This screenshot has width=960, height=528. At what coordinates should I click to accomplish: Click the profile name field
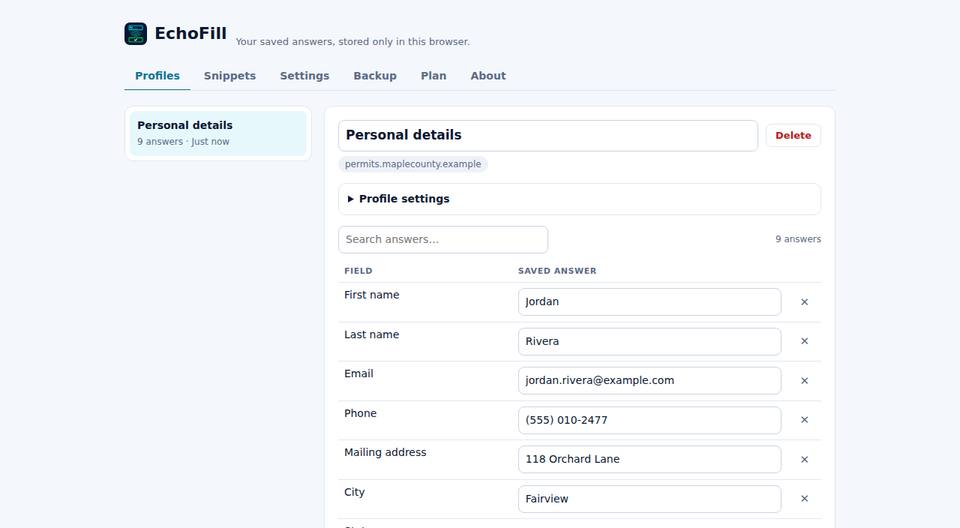[548, 135]
